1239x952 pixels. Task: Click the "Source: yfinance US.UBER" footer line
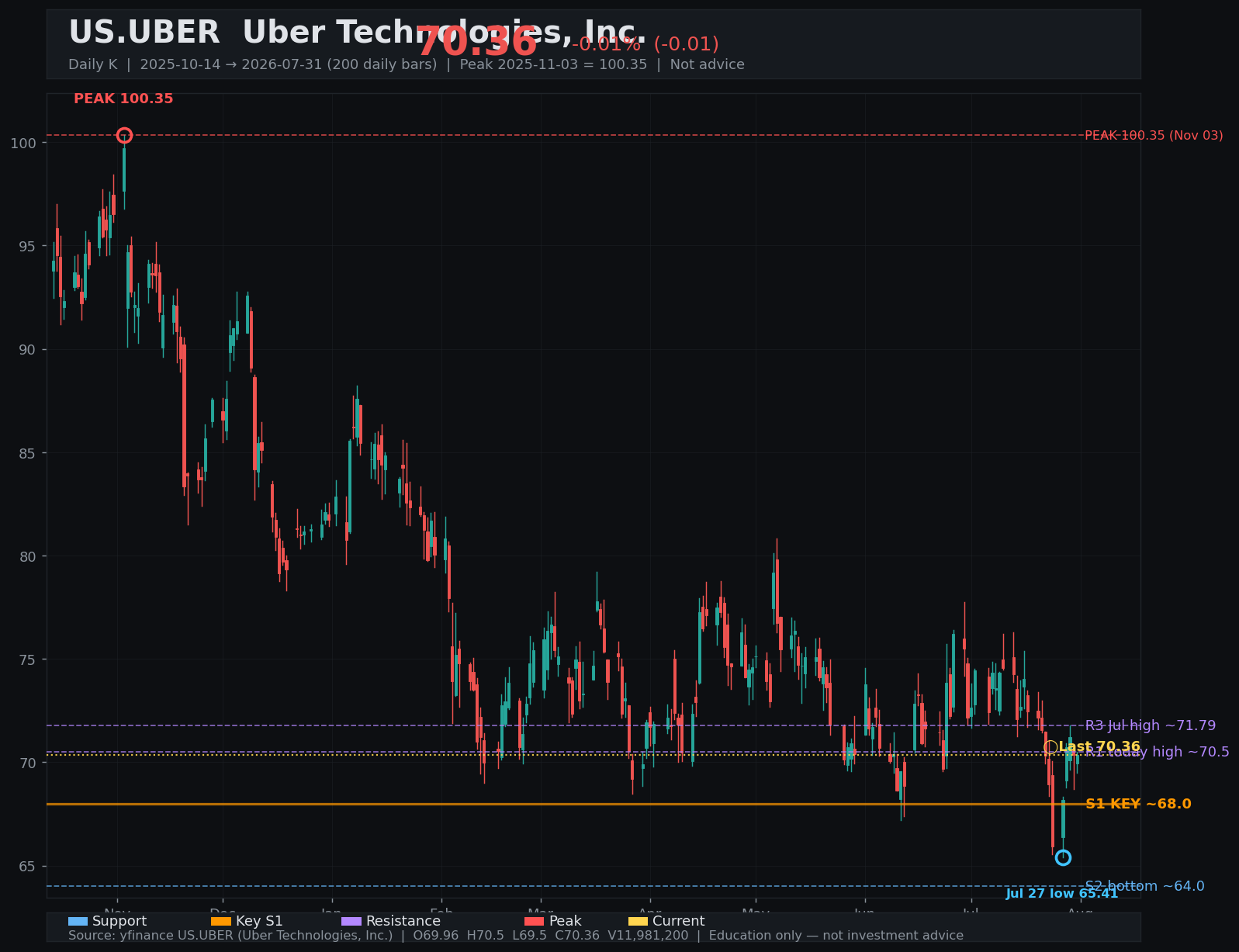[516, 936]
